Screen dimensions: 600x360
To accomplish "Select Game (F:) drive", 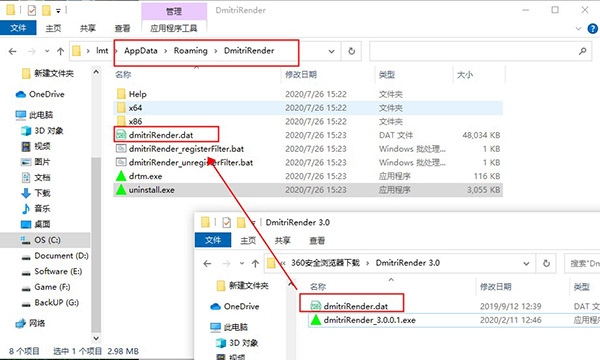I will pos(52,287).
